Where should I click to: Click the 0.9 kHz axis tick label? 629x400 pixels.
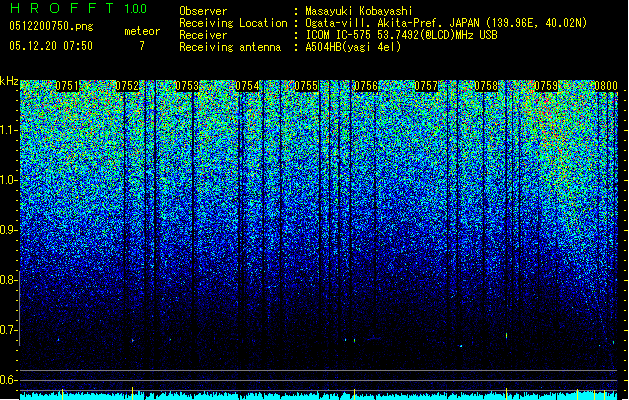9,230
